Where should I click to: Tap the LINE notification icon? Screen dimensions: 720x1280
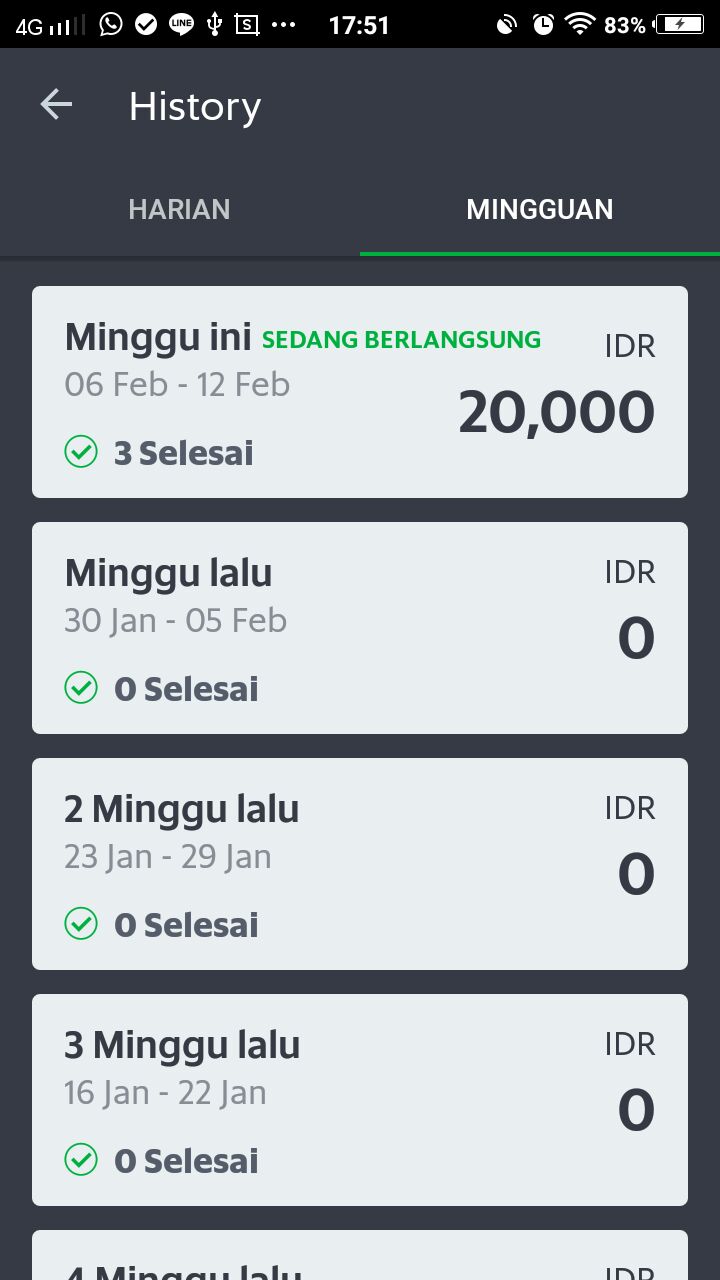tap(181, 24)
